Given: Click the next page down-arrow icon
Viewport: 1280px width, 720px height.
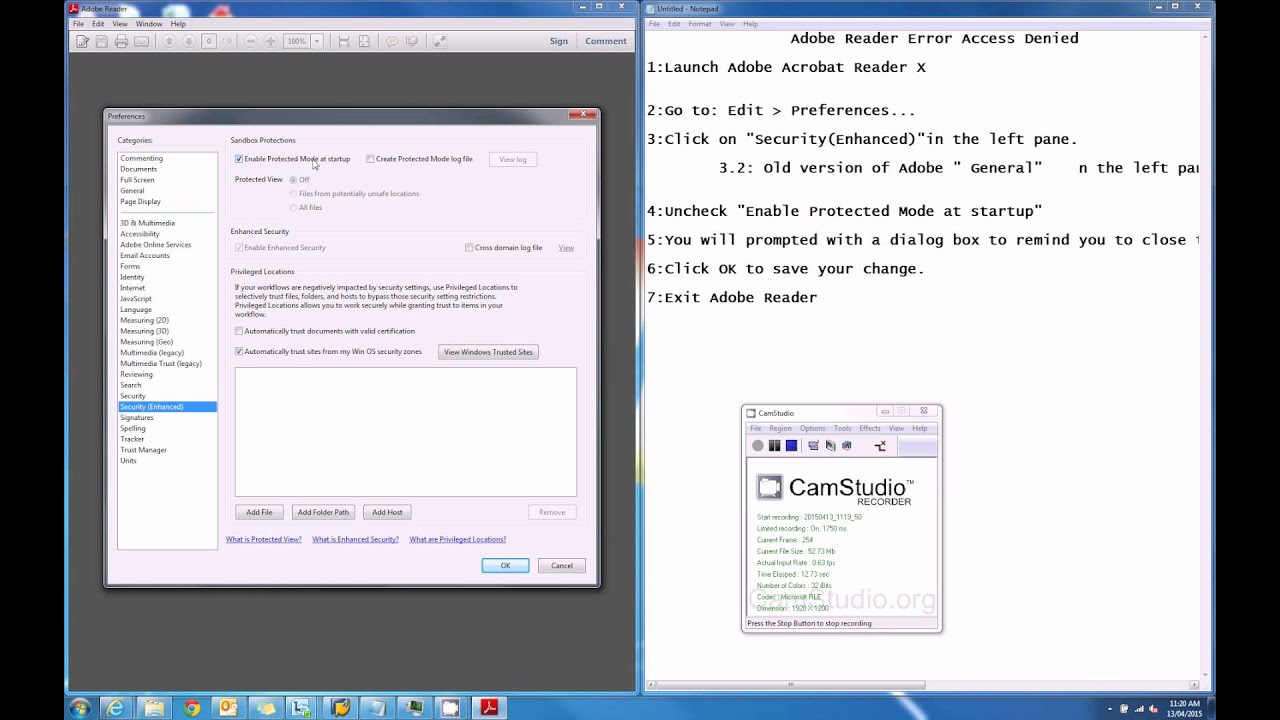Looking at the screenshot, I should point(188,41).
